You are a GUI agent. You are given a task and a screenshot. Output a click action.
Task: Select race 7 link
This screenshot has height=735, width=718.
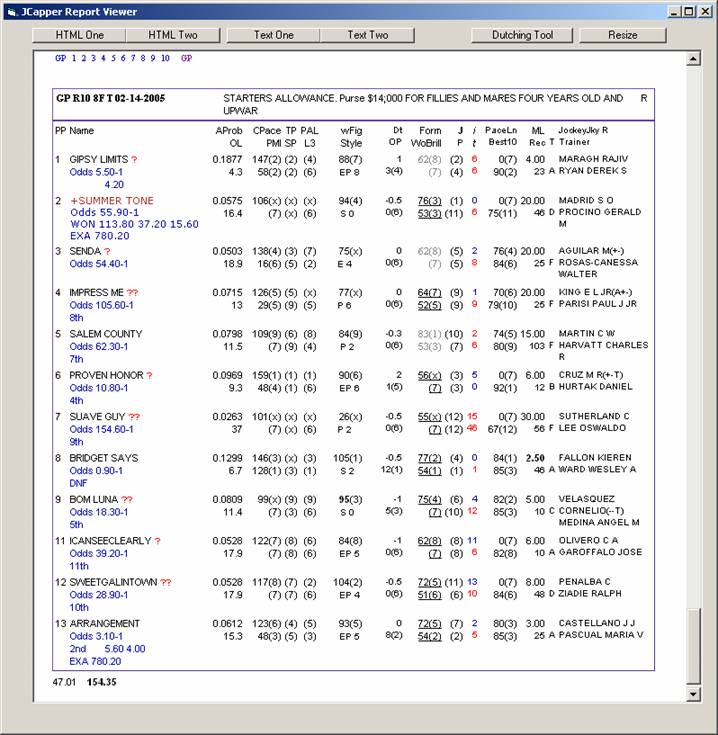pyautogui.click(x=133, y=58)
